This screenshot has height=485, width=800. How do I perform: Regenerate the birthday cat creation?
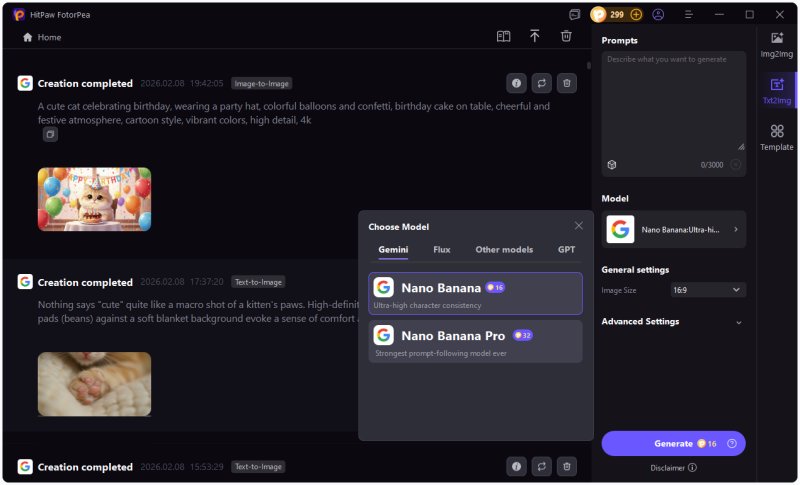[x=542, y=83]
